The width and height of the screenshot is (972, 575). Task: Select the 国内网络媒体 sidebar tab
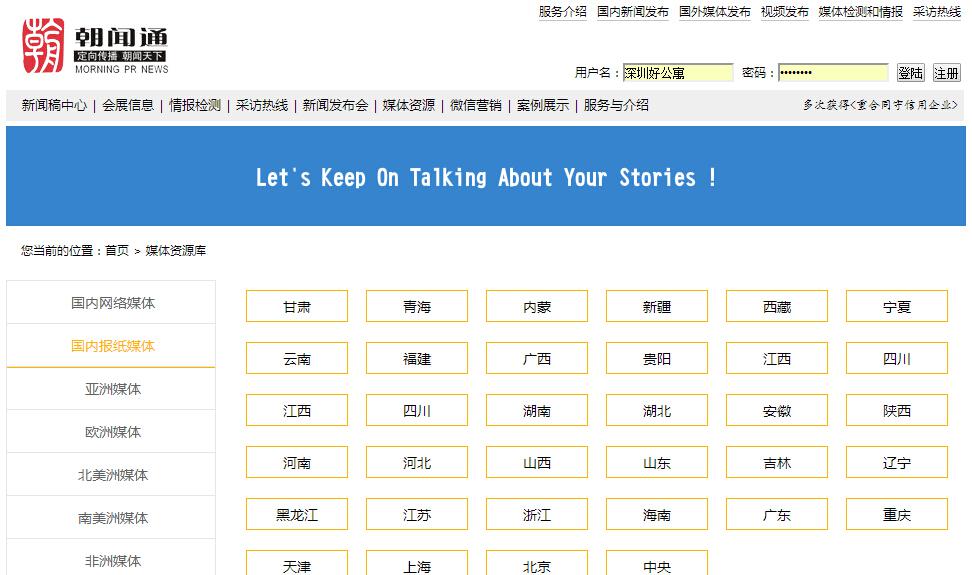click(x=112, y=303)
